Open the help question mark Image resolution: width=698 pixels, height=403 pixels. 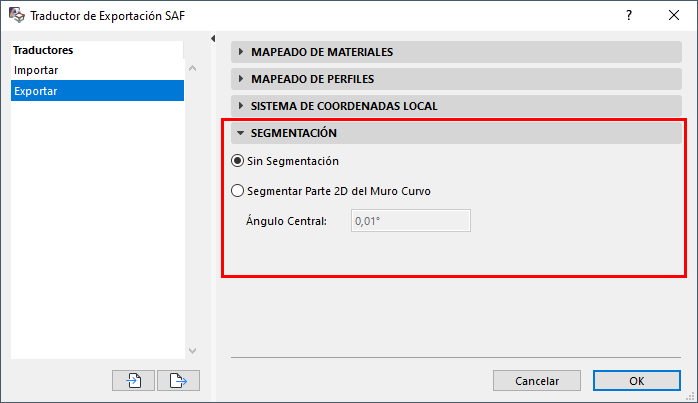pos(629,16)
